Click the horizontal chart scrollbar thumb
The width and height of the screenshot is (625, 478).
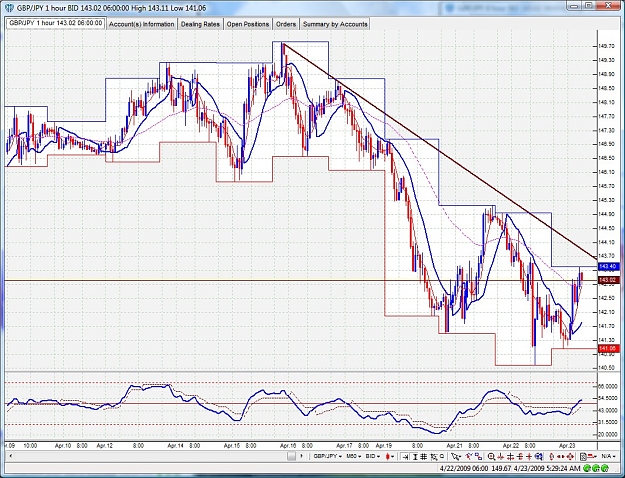291,456
